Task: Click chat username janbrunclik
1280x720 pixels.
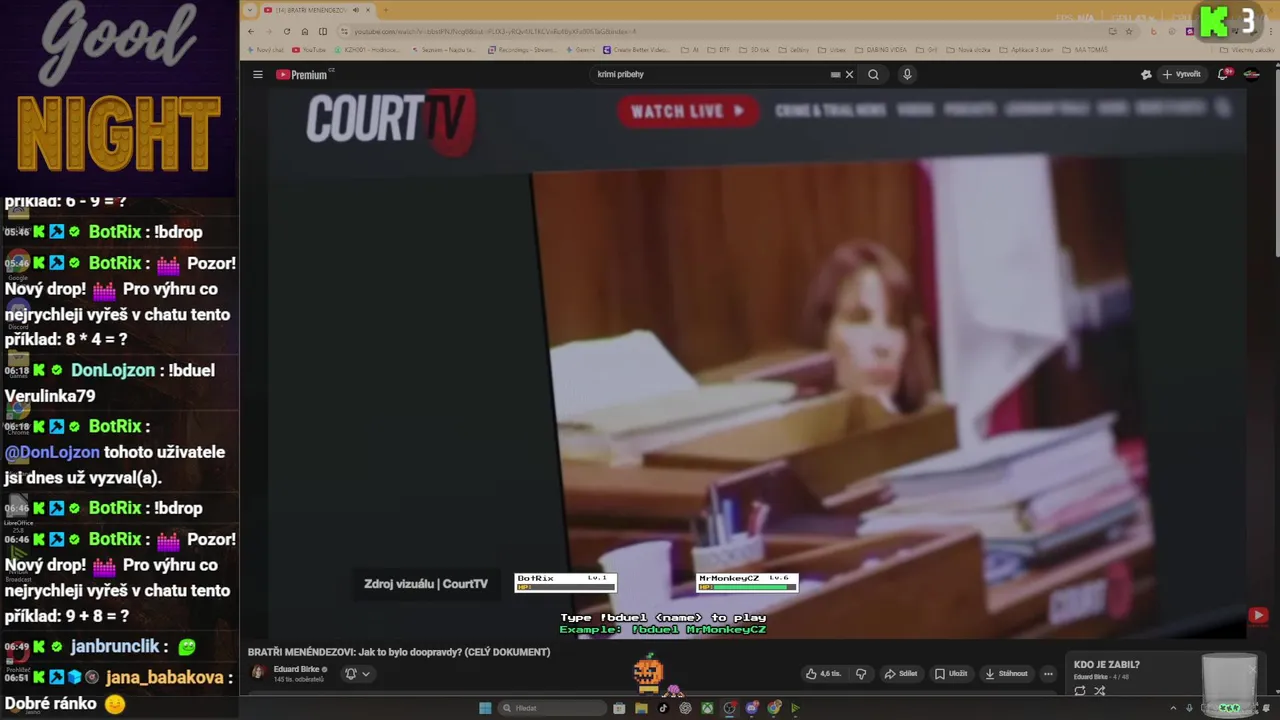Action: [x=115, y=647]
